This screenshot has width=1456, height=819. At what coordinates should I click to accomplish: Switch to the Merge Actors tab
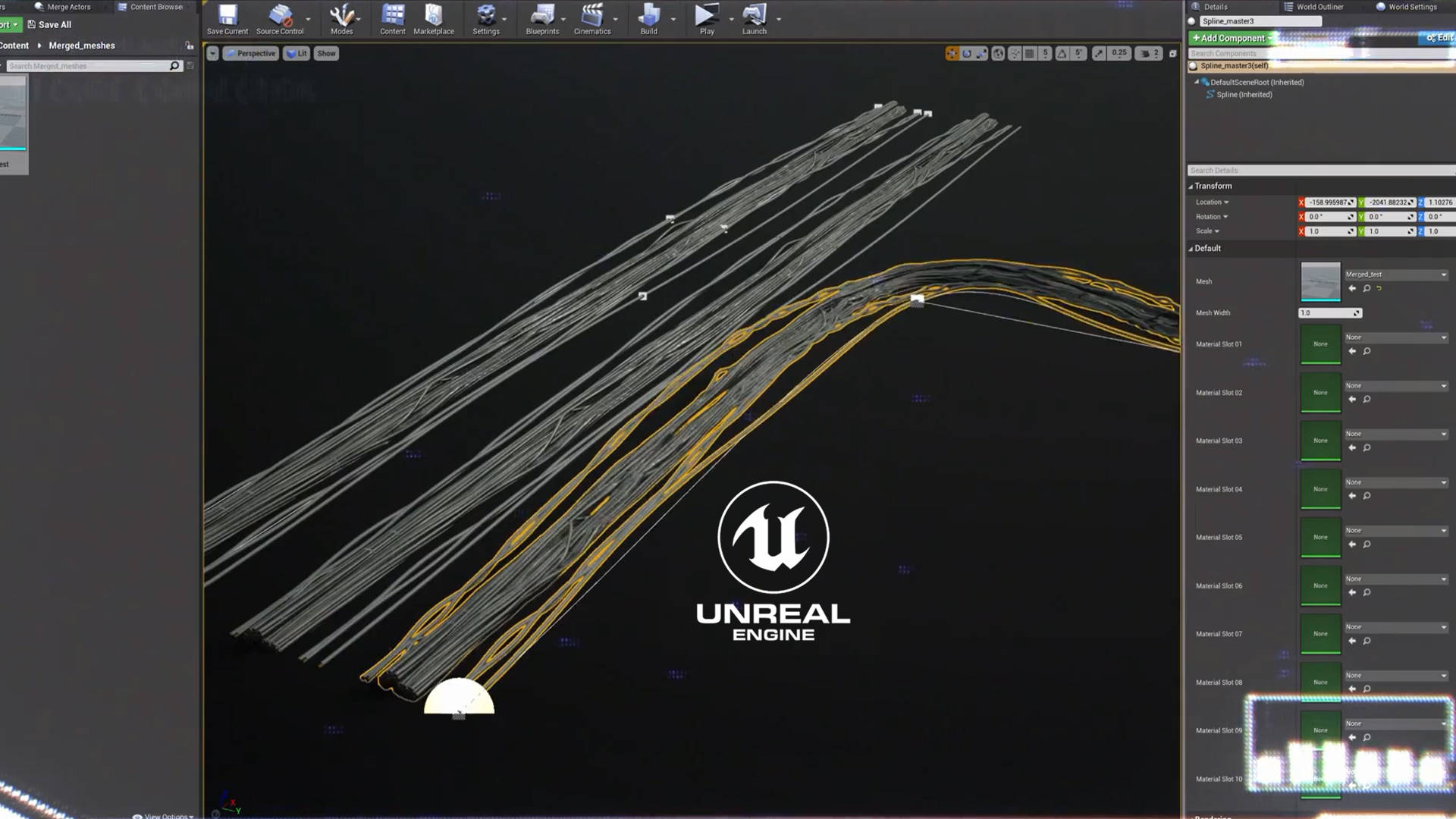point(62,7)
